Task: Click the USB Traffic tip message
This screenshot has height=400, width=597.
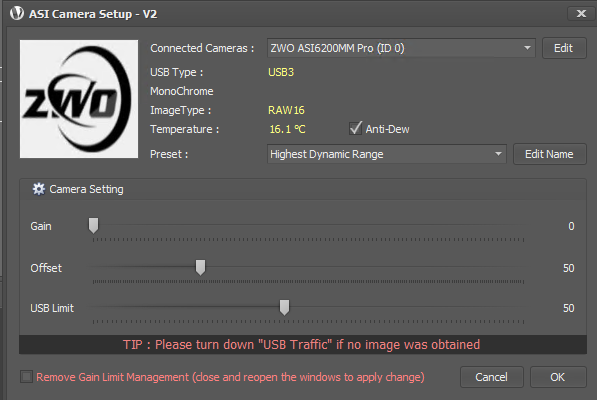Action: tap(301, 344)
